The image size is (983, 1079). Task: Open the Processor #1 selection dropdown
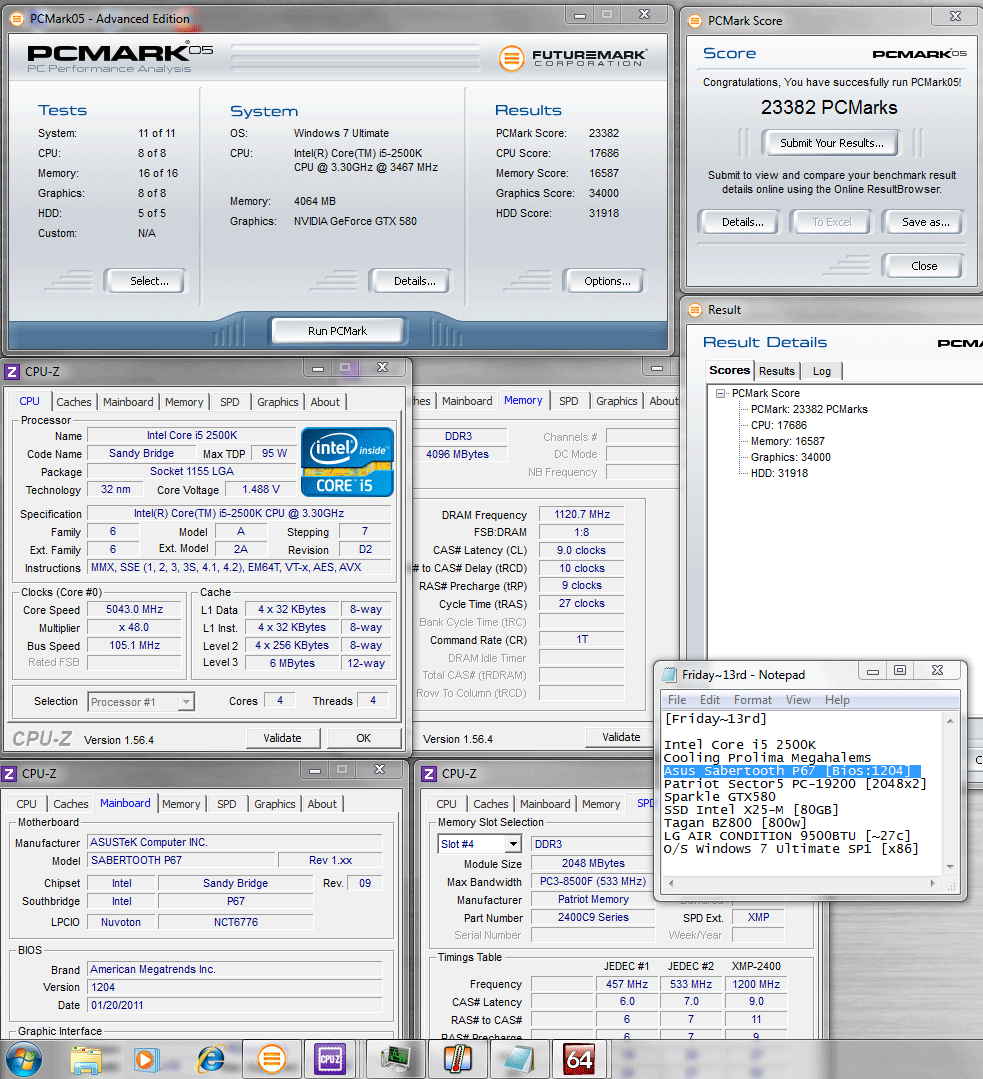185,702
